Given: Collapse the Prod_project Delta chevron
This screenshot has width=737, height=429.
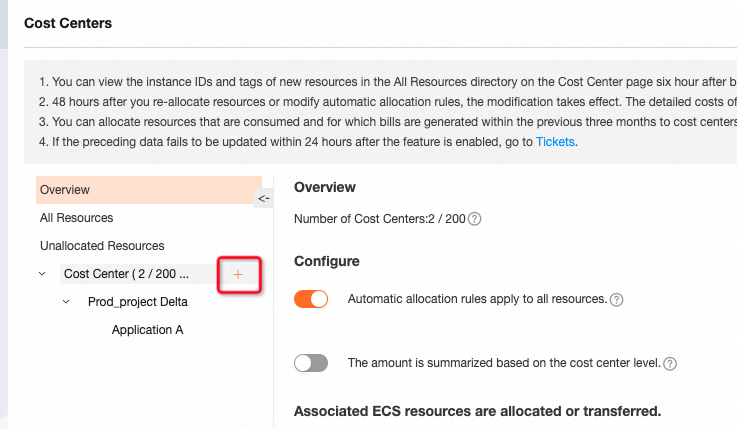Looking at the screenshot, I should (x=66, y=301).
